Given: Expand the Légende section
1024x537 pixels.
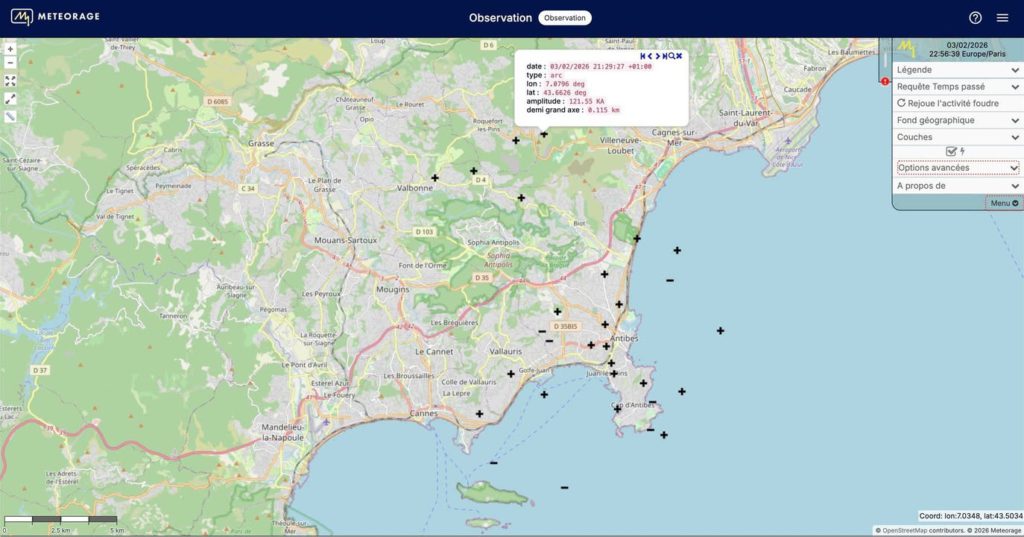Looking at the screenshot, I should (x=957, y=70).
